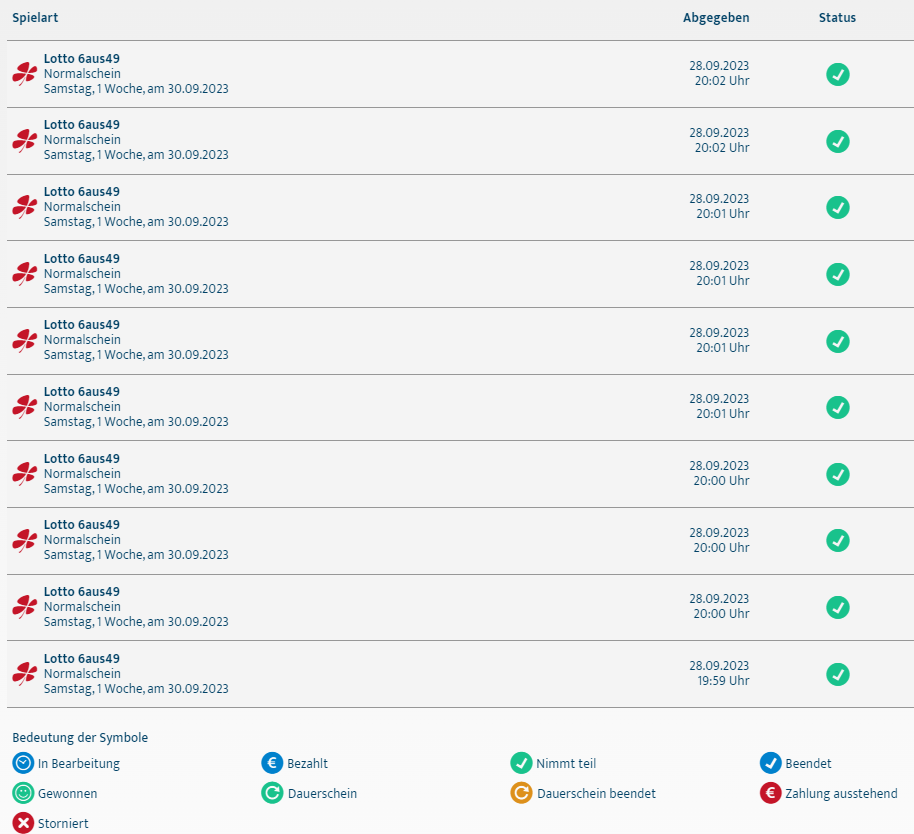Open the topmost Lotto 6aus49 ticket in the list
914x834 pixels.
point(460,74)
